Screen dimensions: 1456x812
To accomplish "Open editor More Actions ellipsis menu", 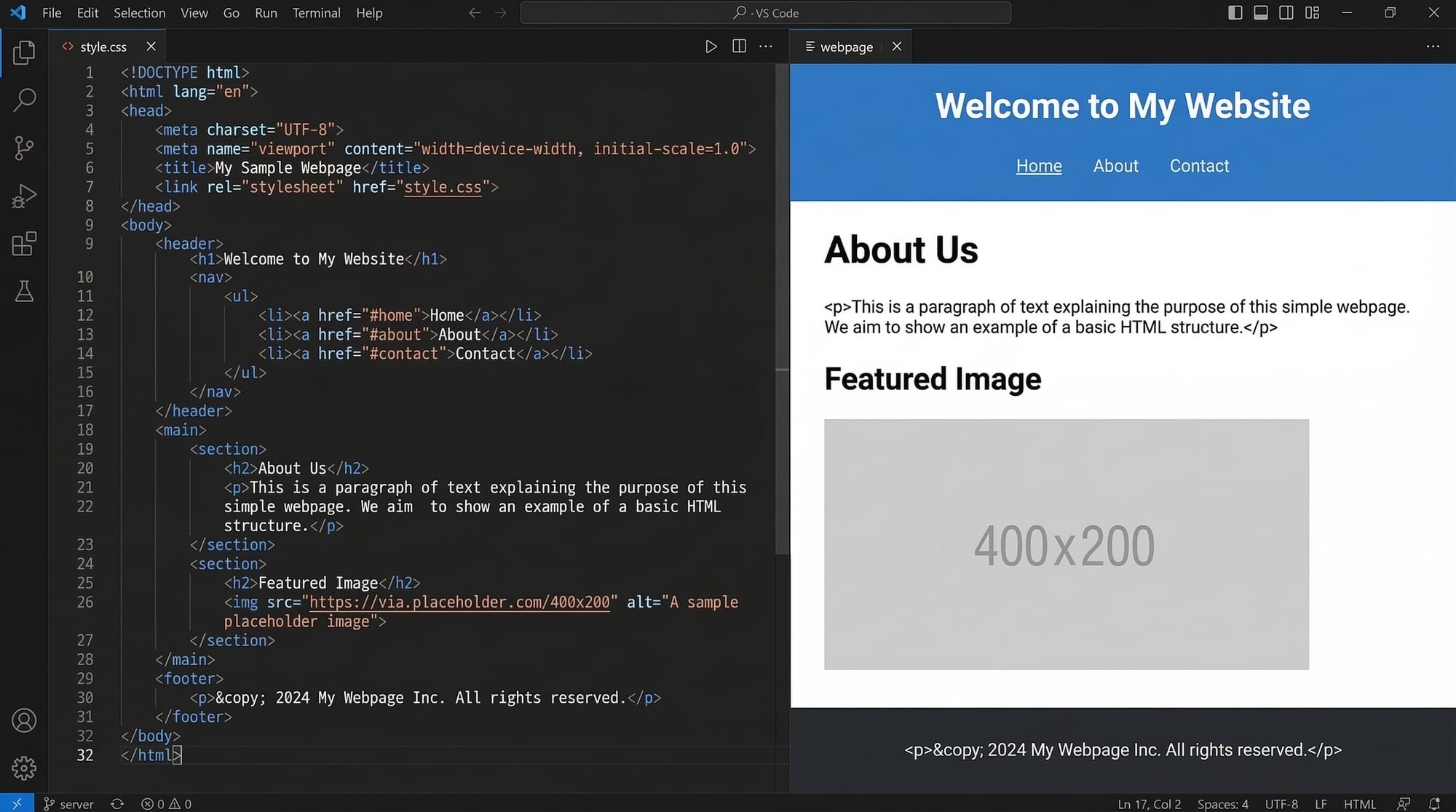I will (x=766, y=47).
